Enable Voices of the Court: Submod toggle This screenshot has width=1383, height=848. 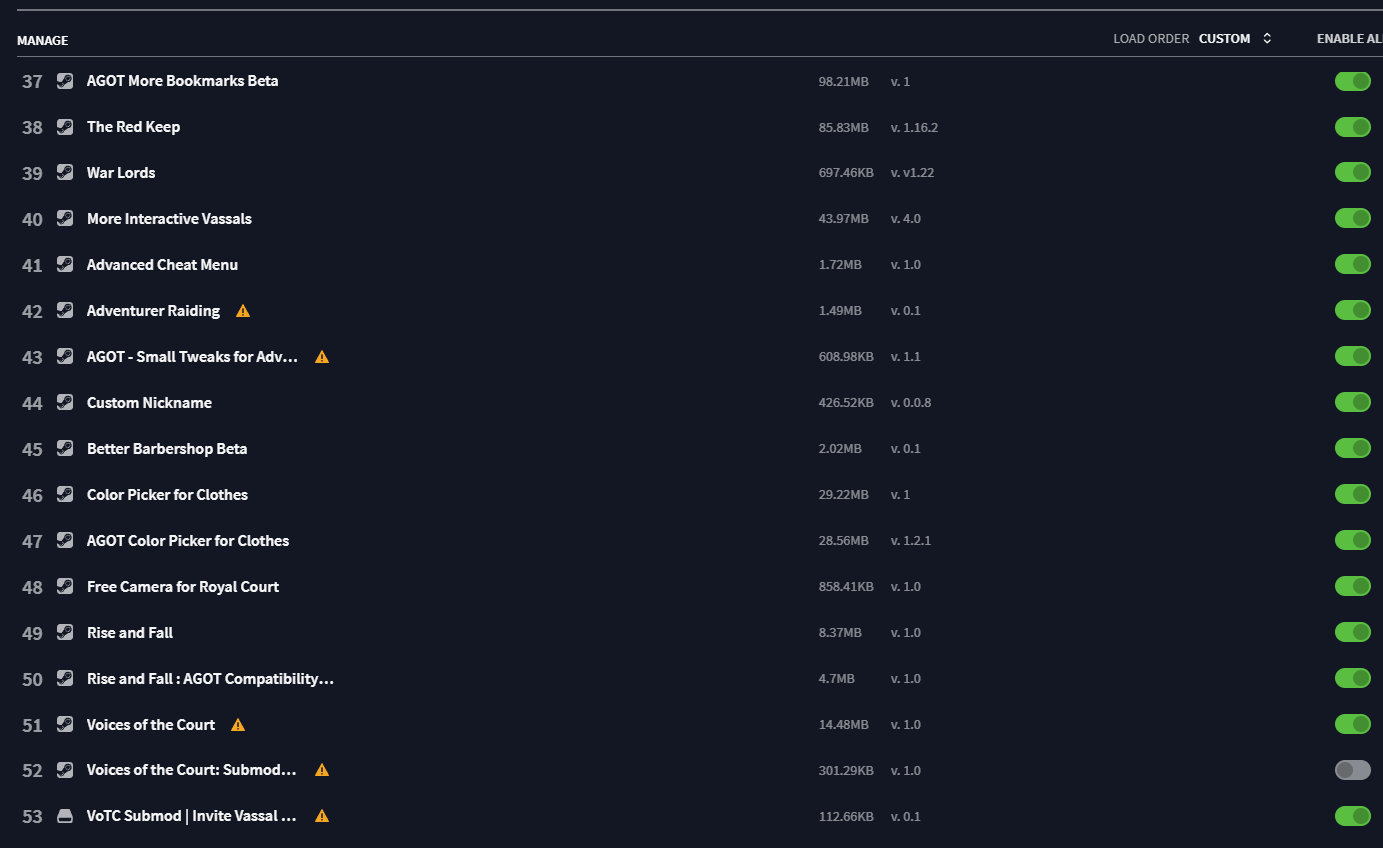point(1353,770)
